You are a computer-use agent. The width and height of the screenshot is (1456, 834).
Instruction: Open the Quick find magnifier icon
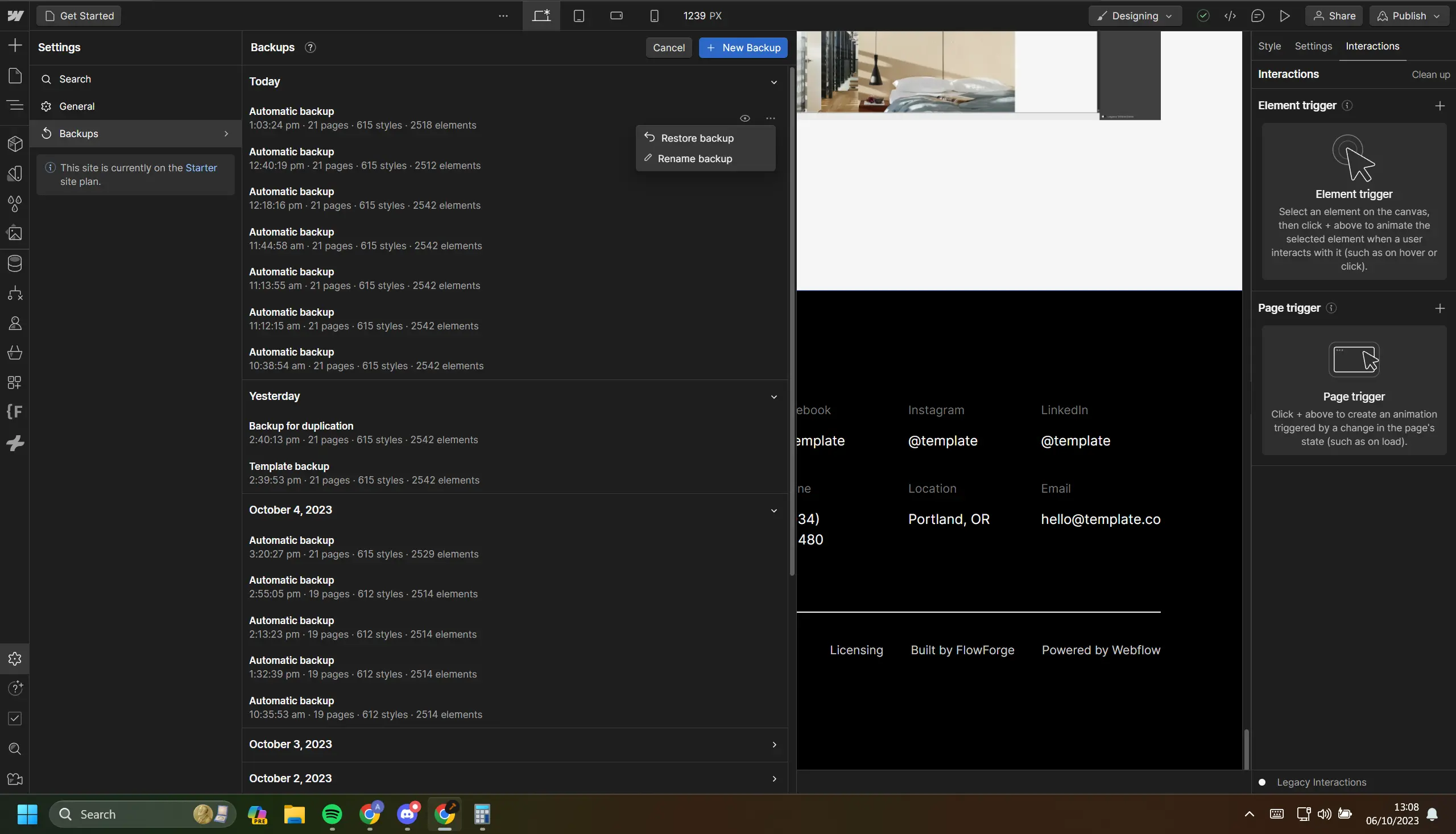click(15, 749)
